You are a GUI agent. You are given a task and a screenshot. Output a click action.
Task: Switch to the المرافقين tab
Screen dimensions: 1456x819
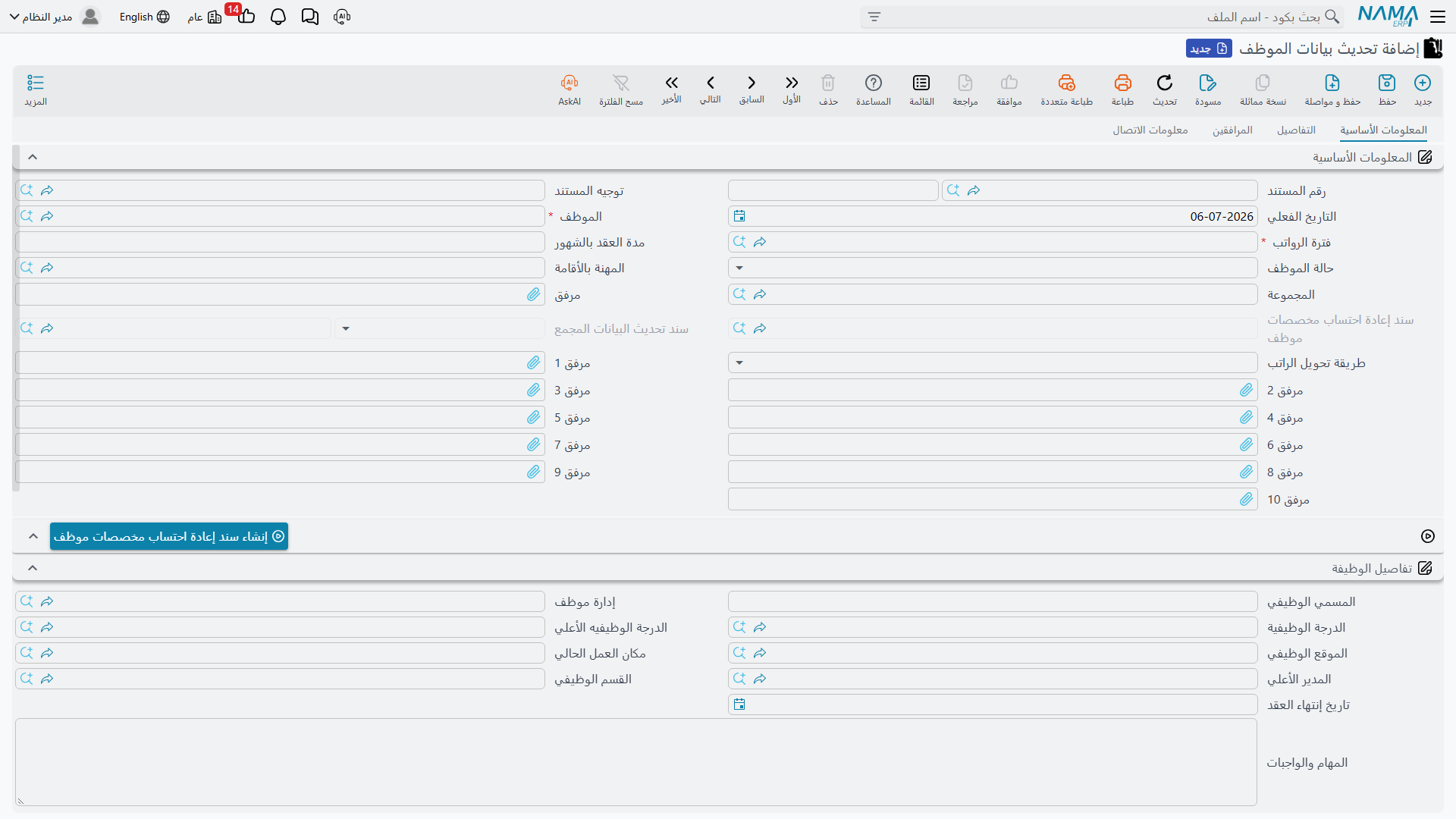pyautogui.click(x=1232, y=130)
